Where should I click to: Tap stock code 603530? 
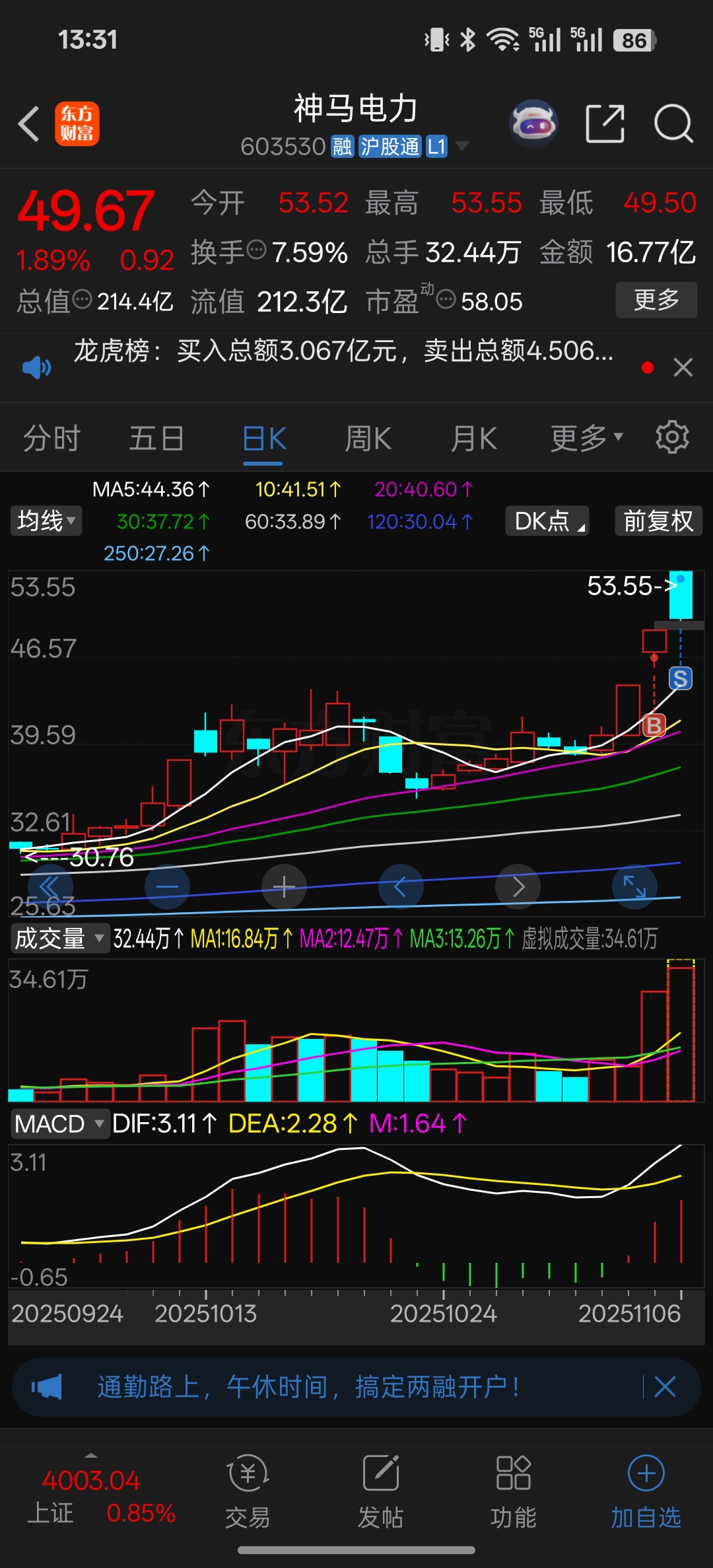pos(283,147)
